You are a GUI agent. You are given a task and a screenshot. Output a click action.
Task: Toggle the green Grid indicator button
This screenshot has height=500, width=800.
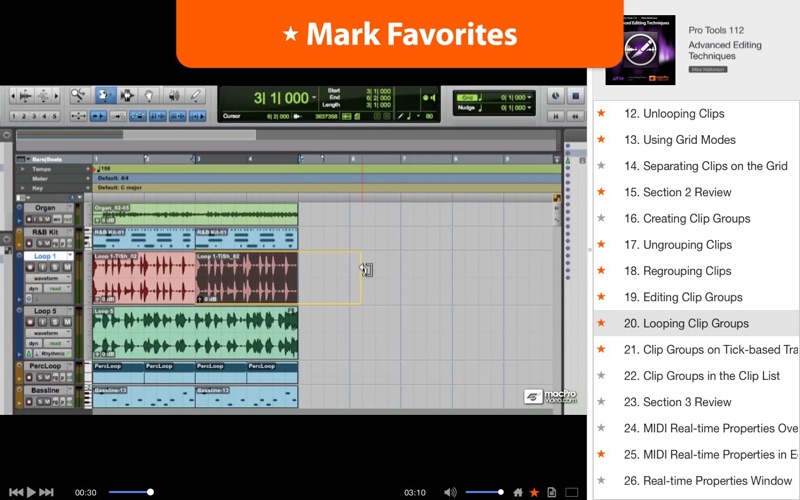click(x=466, y=97)
